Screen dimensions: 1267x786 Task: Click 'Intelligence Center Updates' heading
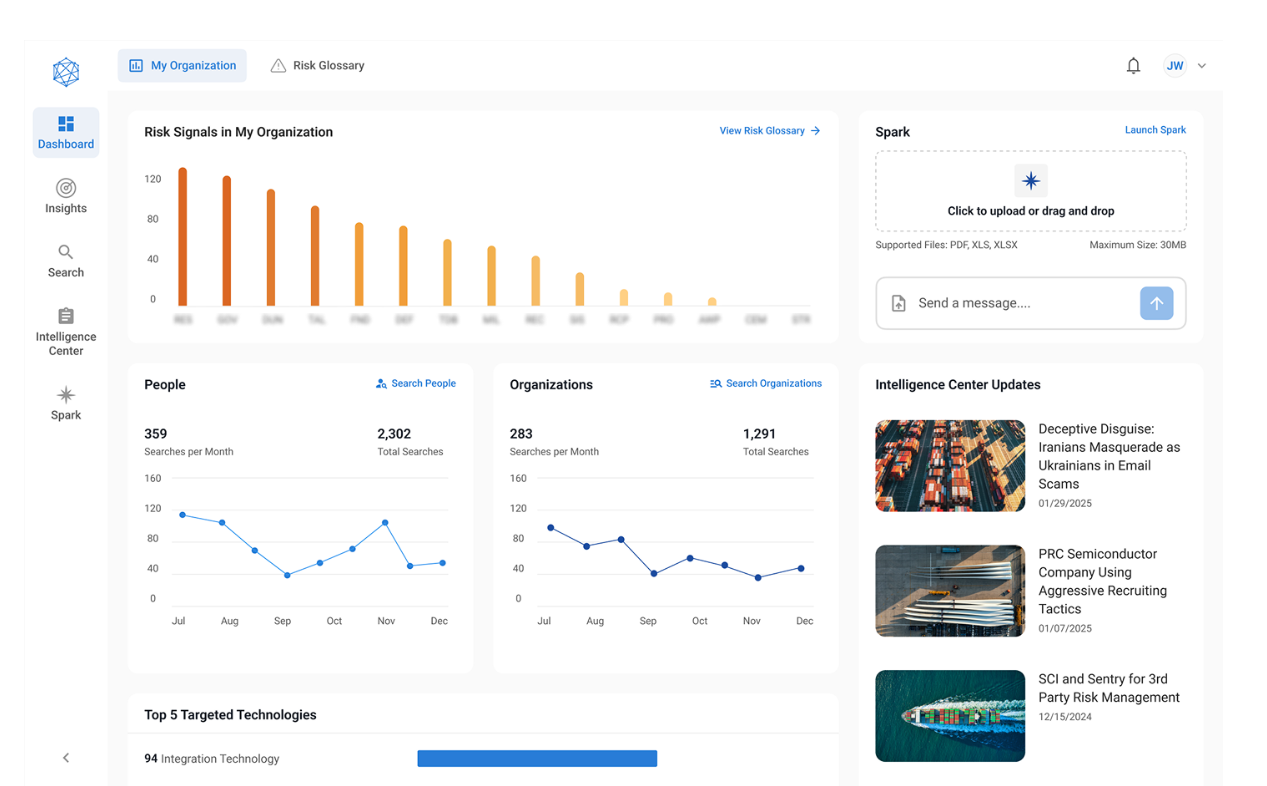958,385
